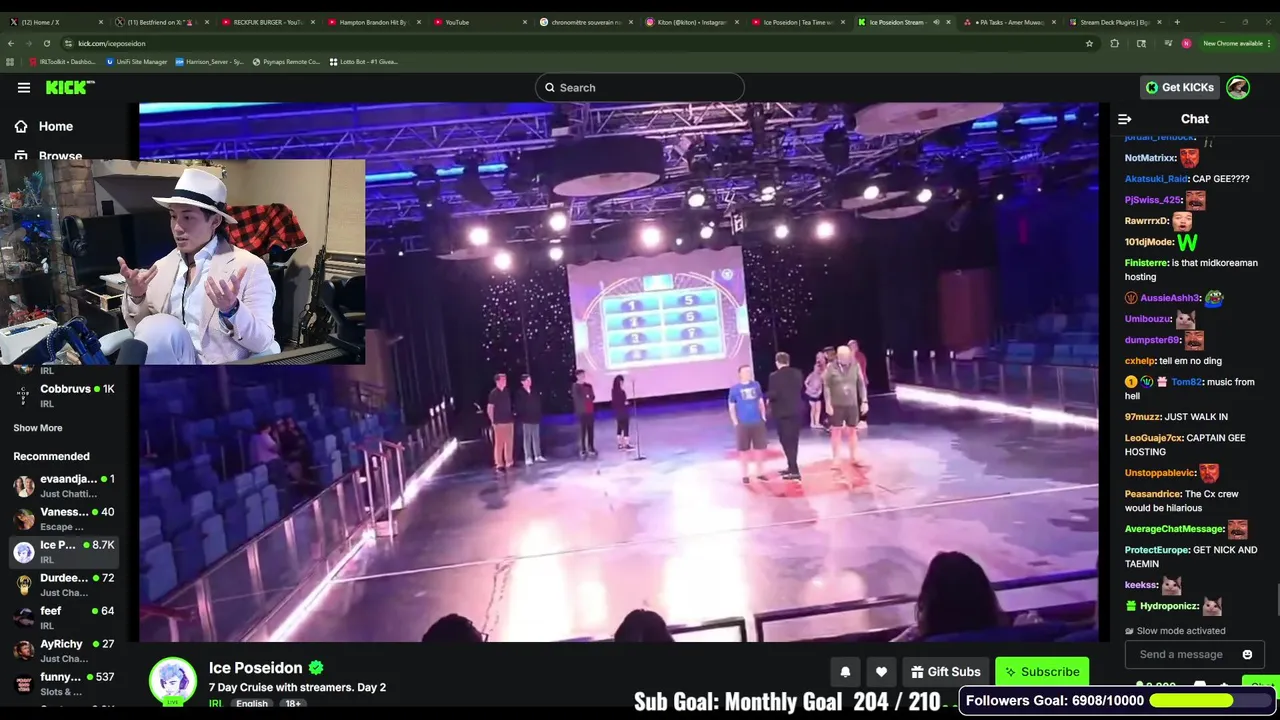Image resolution: width=1280 pixels, height=720 pixels.
Task: Click username Peasandrice in chat
Action: pyautogui.click(x=1152, y=494)
